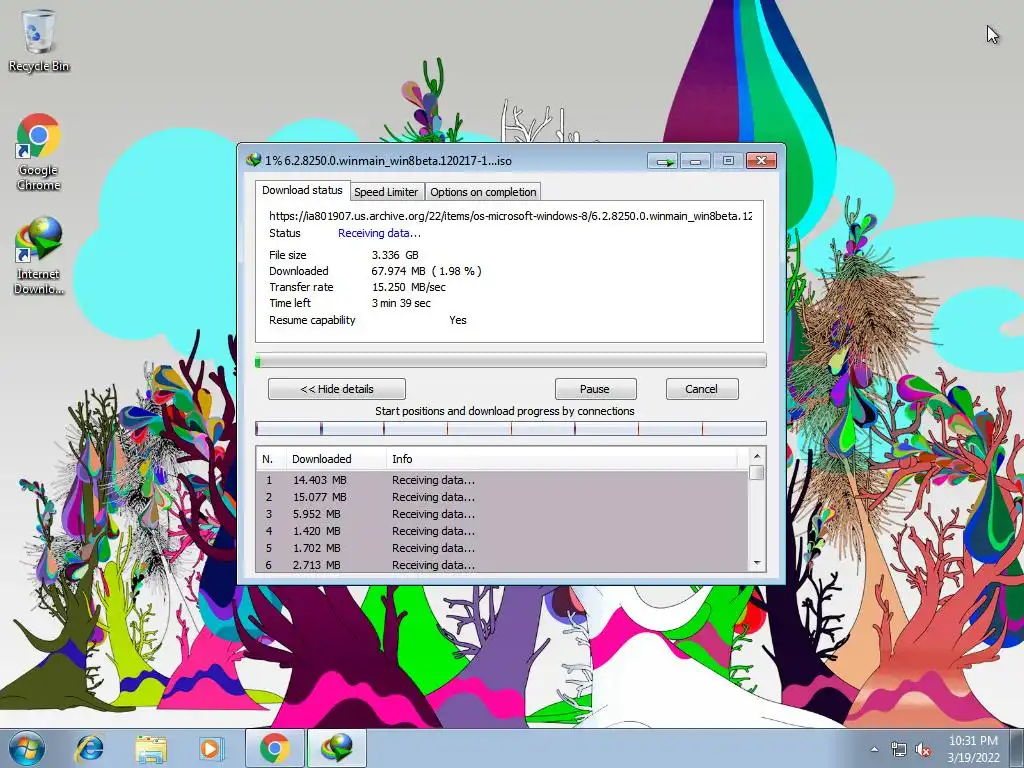Click the Resume capability Yes value

(458, 320)
